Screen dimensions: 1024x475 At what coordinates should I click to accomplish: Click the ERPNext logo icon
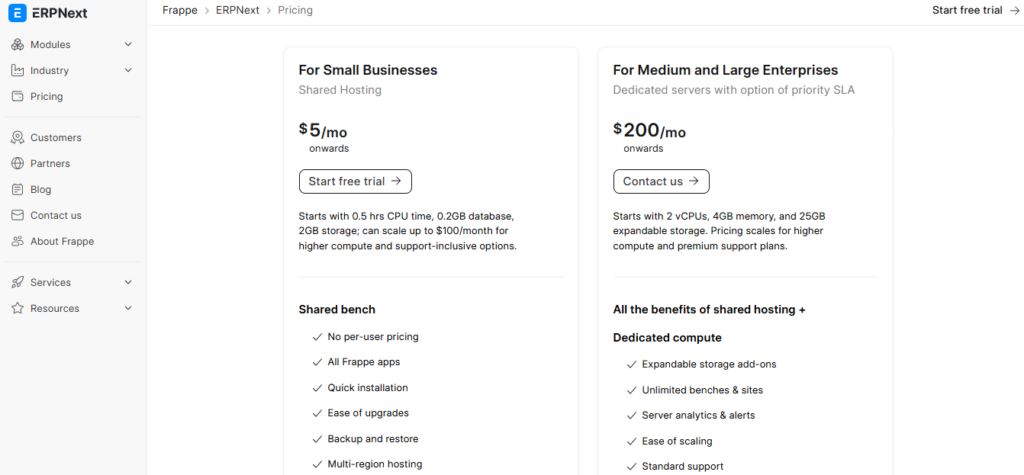[17, 15]
